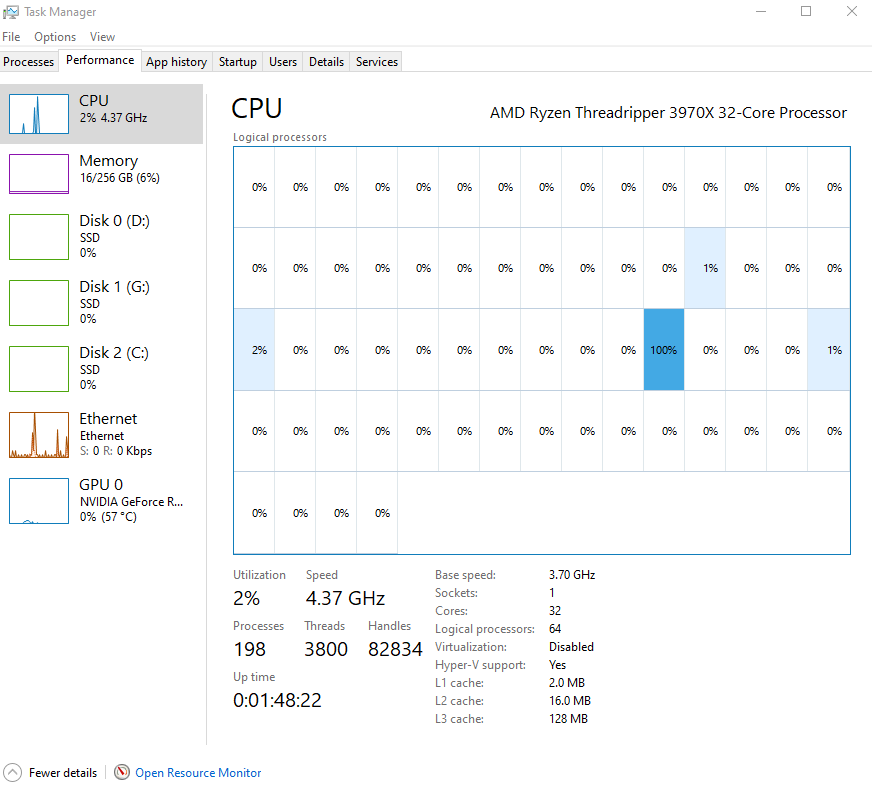Click the Handles count 82834
The image size is (872, 793).
click(x=395, y=649)
